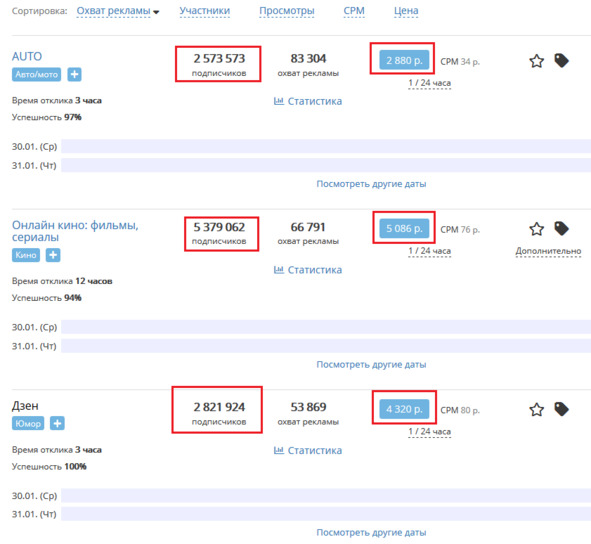
Task: Expand 1 / 24 часа option for AUTO
Action: [429, 83]
